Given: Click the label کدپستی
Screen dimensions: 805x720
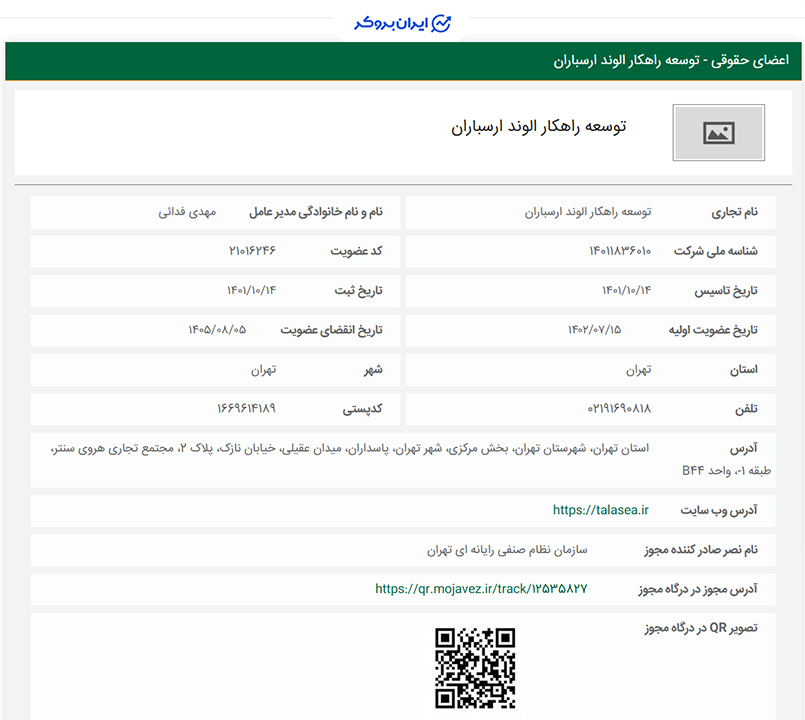Looking at the screenshot, I should click(x=362, y=409).
